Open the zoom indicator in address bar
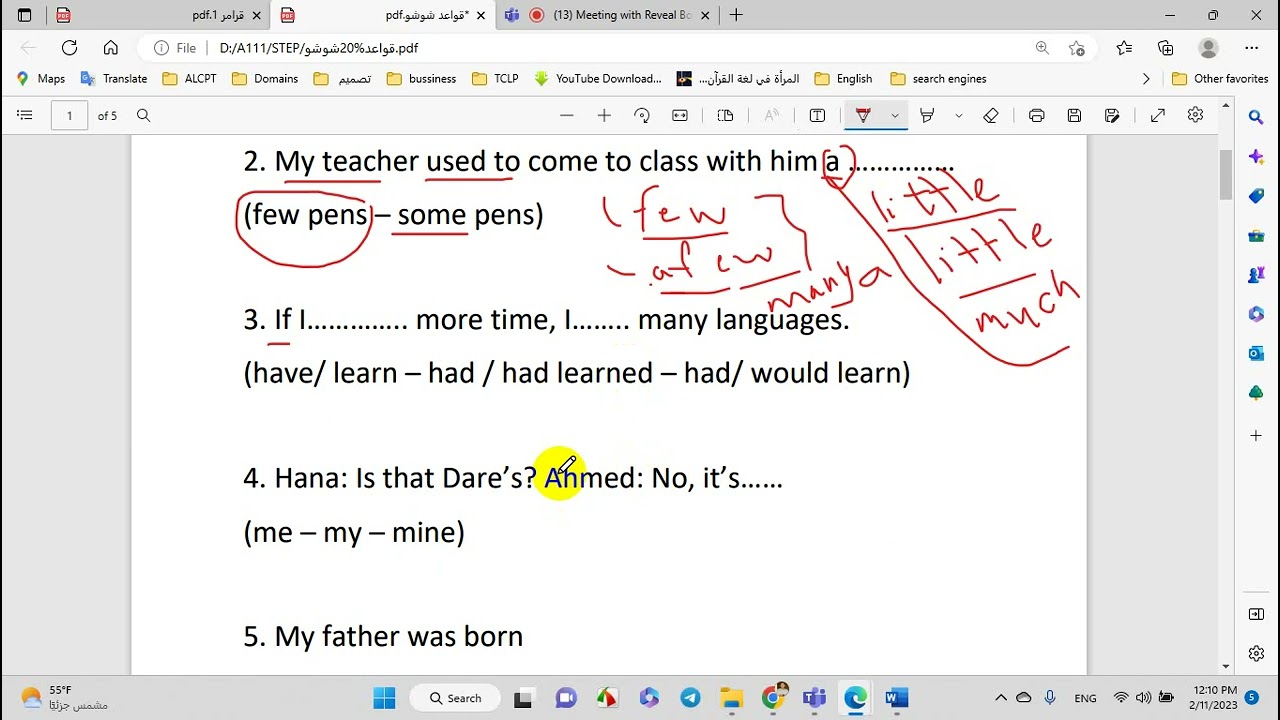 (x=1042, y=47)
